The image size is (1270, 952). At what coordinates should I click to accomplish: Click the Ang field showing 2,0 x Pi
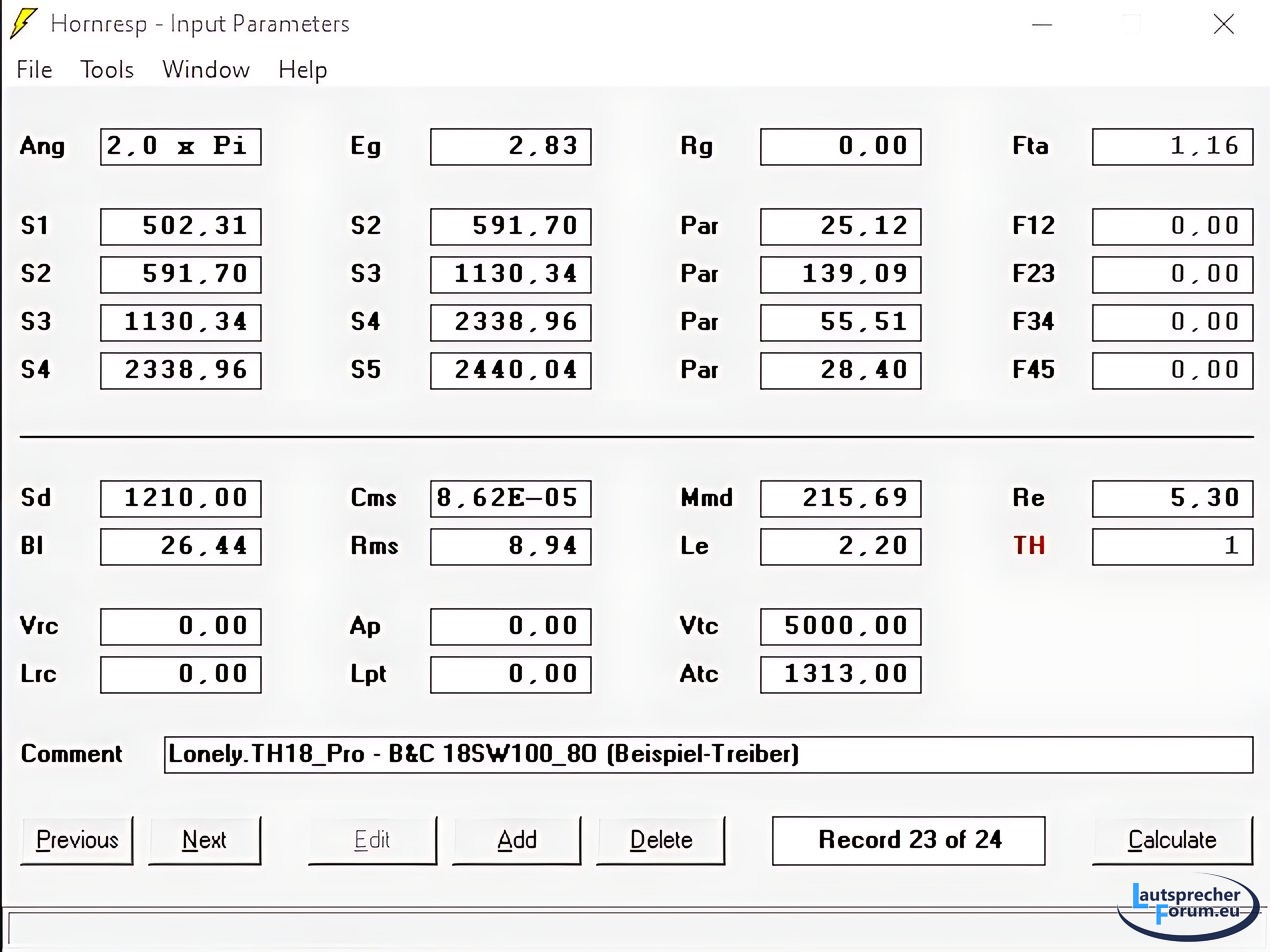[x=180, y=146]
